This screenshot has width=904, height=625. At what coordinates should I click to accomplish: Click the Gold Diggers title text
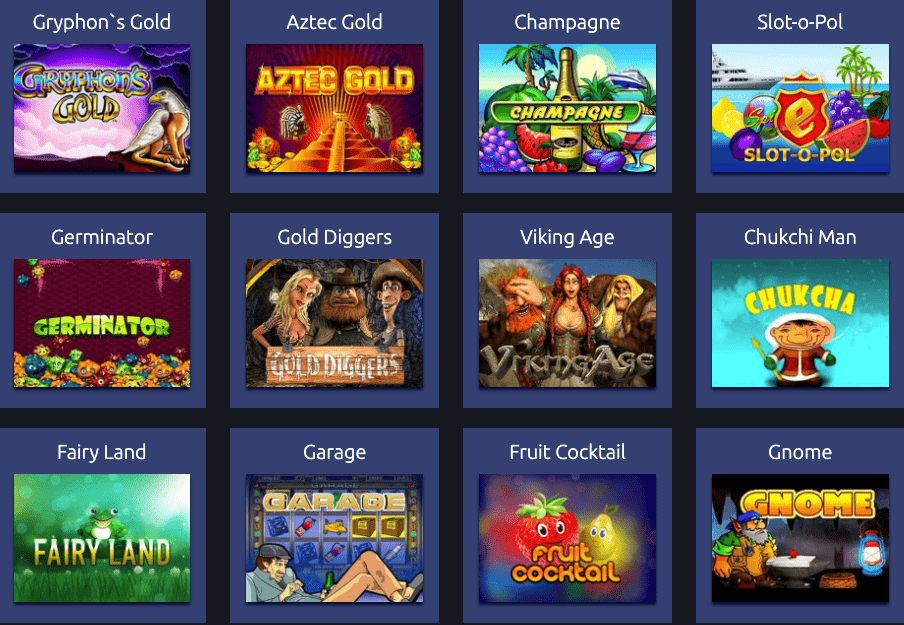334,238
